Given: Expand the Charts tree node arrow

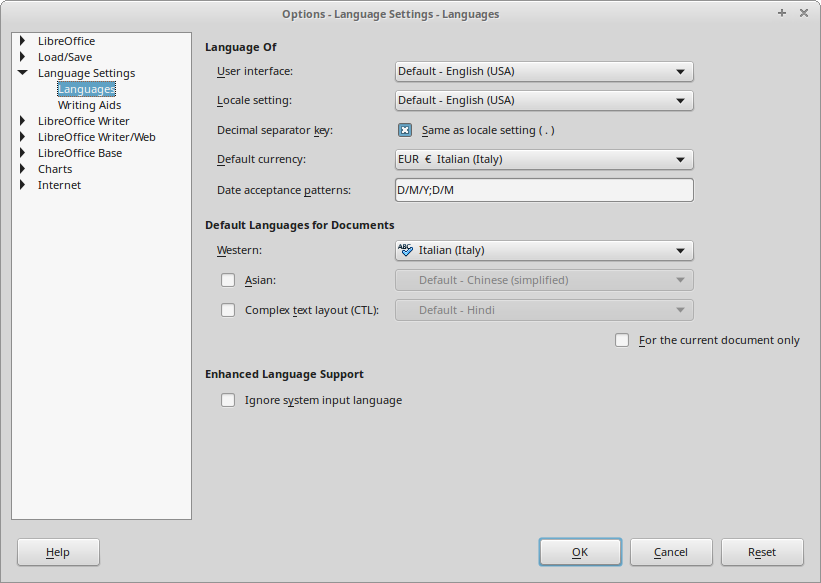Looking at the screenshot, I should [22, 169].
